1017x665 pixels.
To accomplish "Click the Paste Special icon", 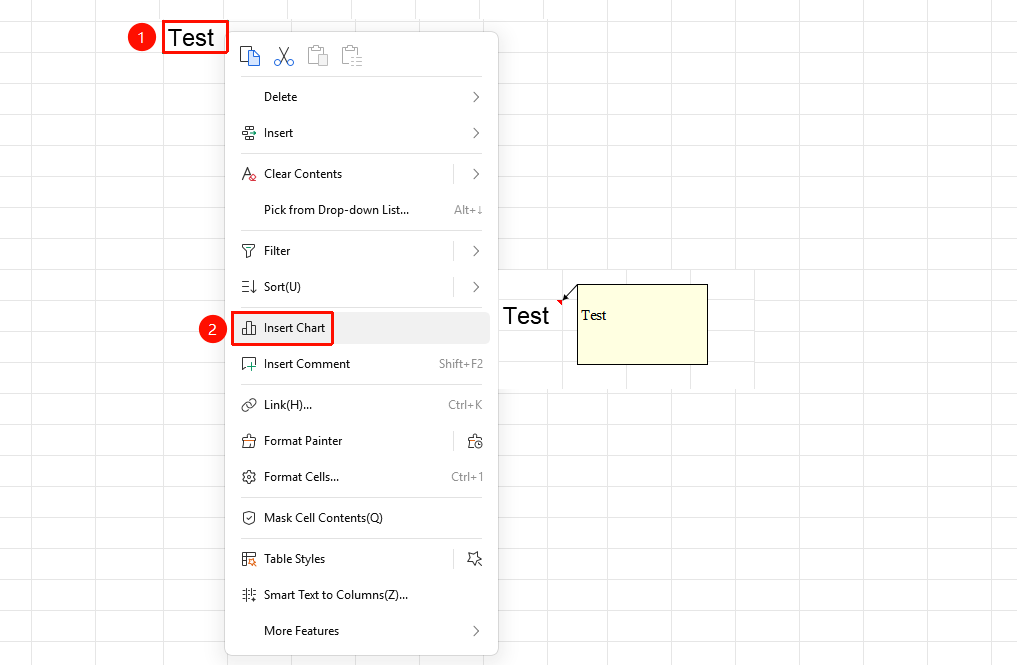I will point(352,56).
